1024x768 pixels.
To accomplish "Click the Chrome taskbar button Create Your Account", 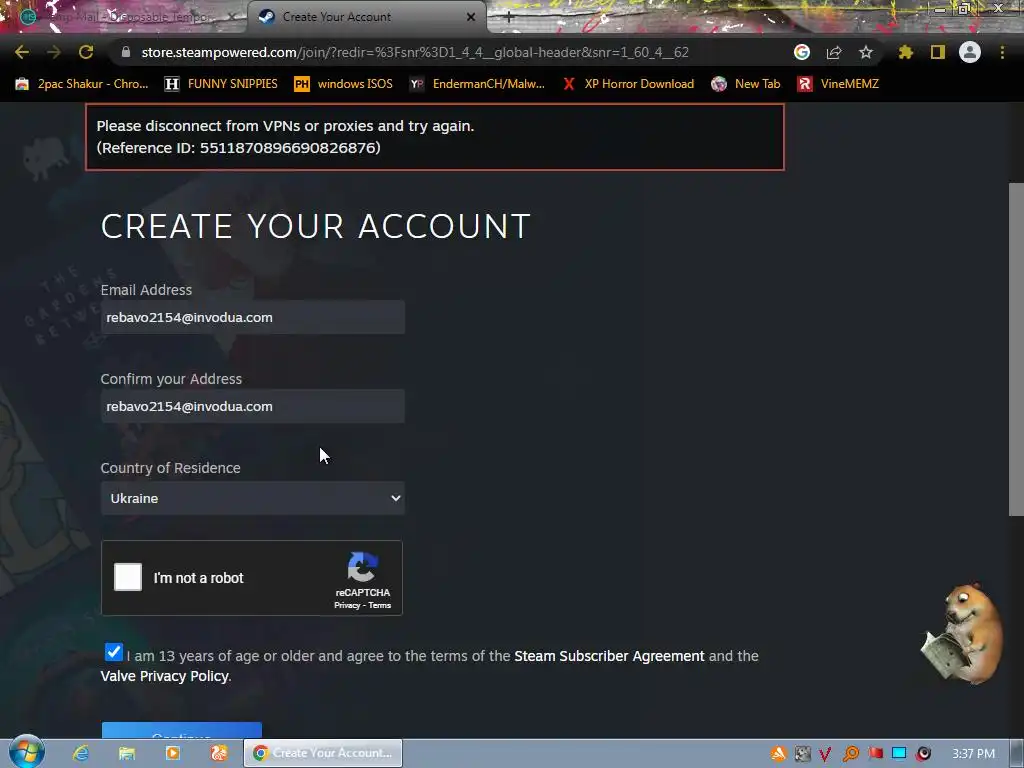I will [323, 753].
